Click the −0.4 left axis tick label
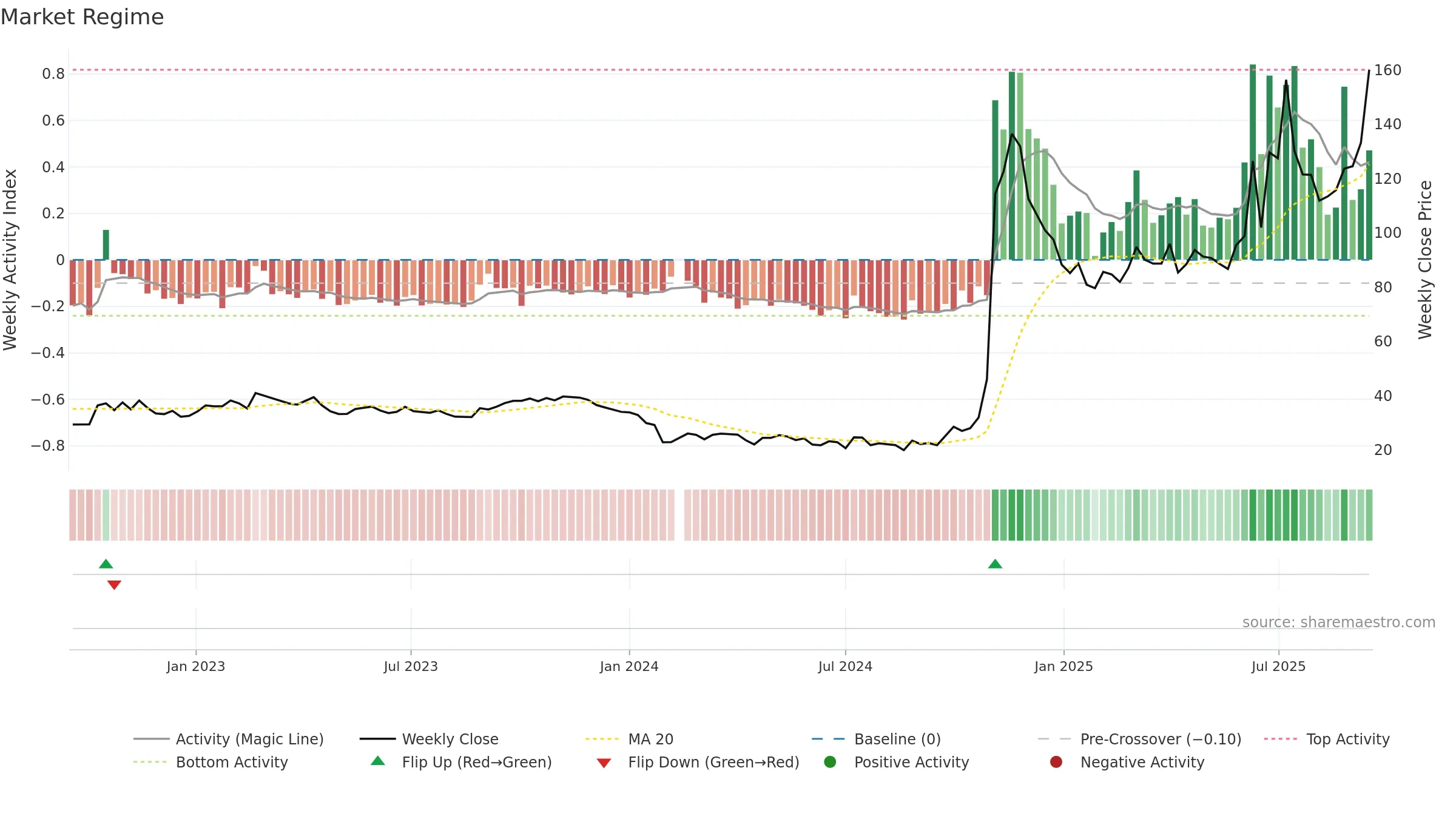Image resolution: width=1456 pixels, height=819 pixels. tap(47, 353)
